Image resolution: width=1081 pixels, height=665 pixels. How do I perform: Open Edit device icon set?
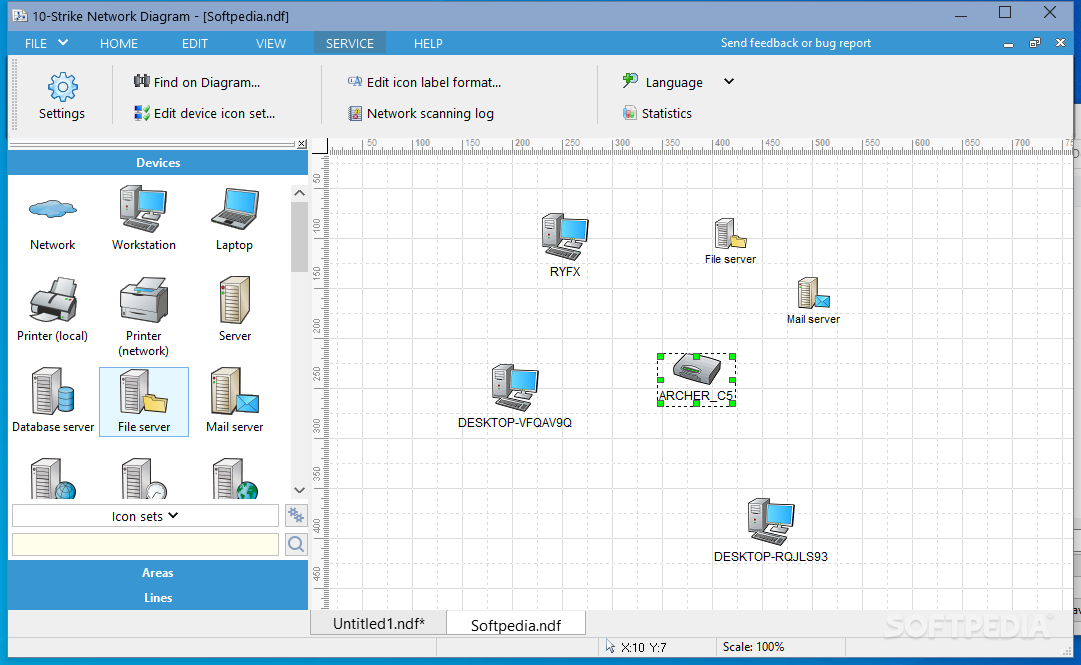click(x=205, y=113)
